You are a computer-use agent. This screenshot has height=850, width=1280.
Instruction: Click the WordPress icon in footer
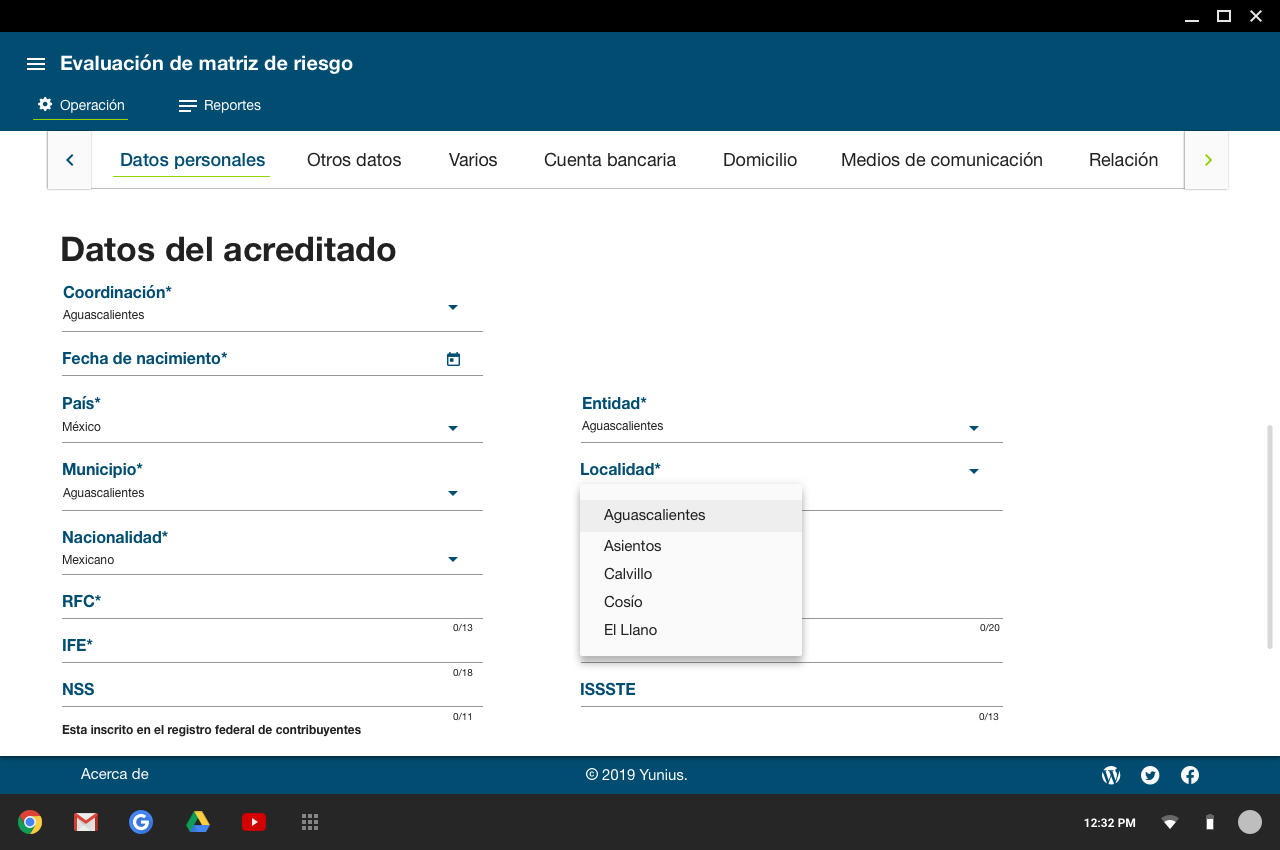[x=1111, y=775]
